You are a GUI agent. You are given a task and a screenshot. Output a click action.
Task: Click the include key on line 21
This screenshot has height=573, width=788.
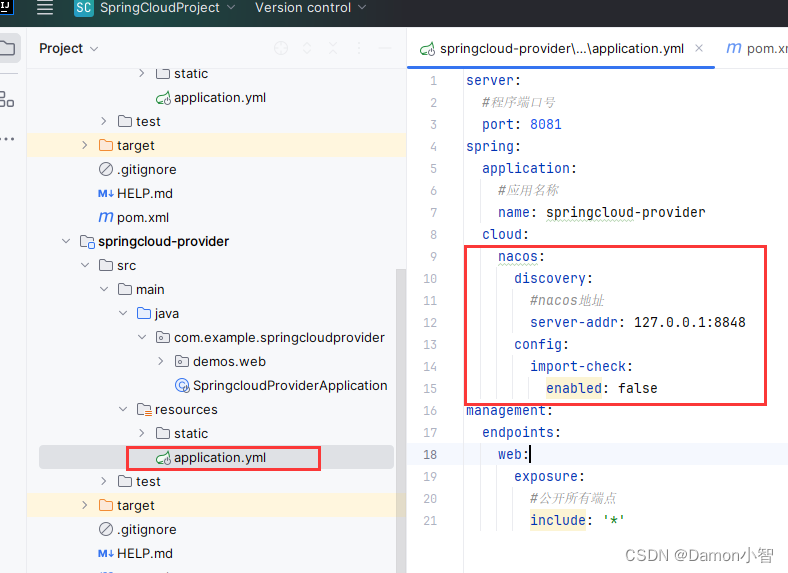[558, 520]
